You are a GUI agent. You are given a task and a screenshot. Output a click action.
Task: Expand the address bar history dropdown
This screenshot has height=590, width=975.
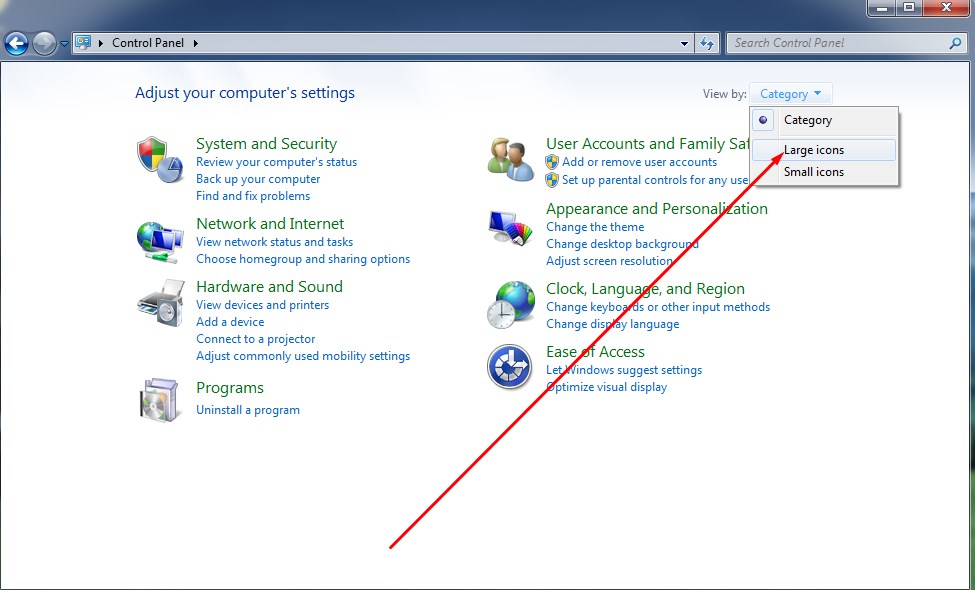pyautogui.click(x=684, y=44)
